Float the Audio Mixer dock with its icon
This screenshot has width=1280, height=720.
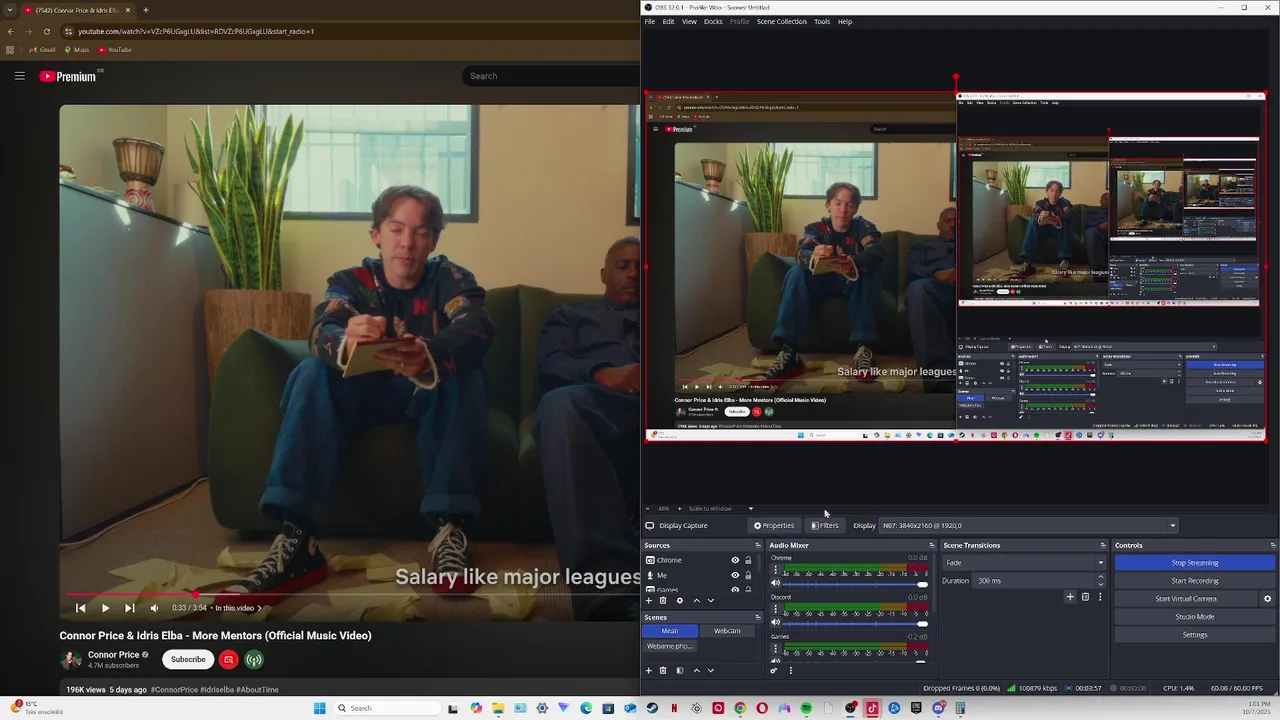coord(931,545)
